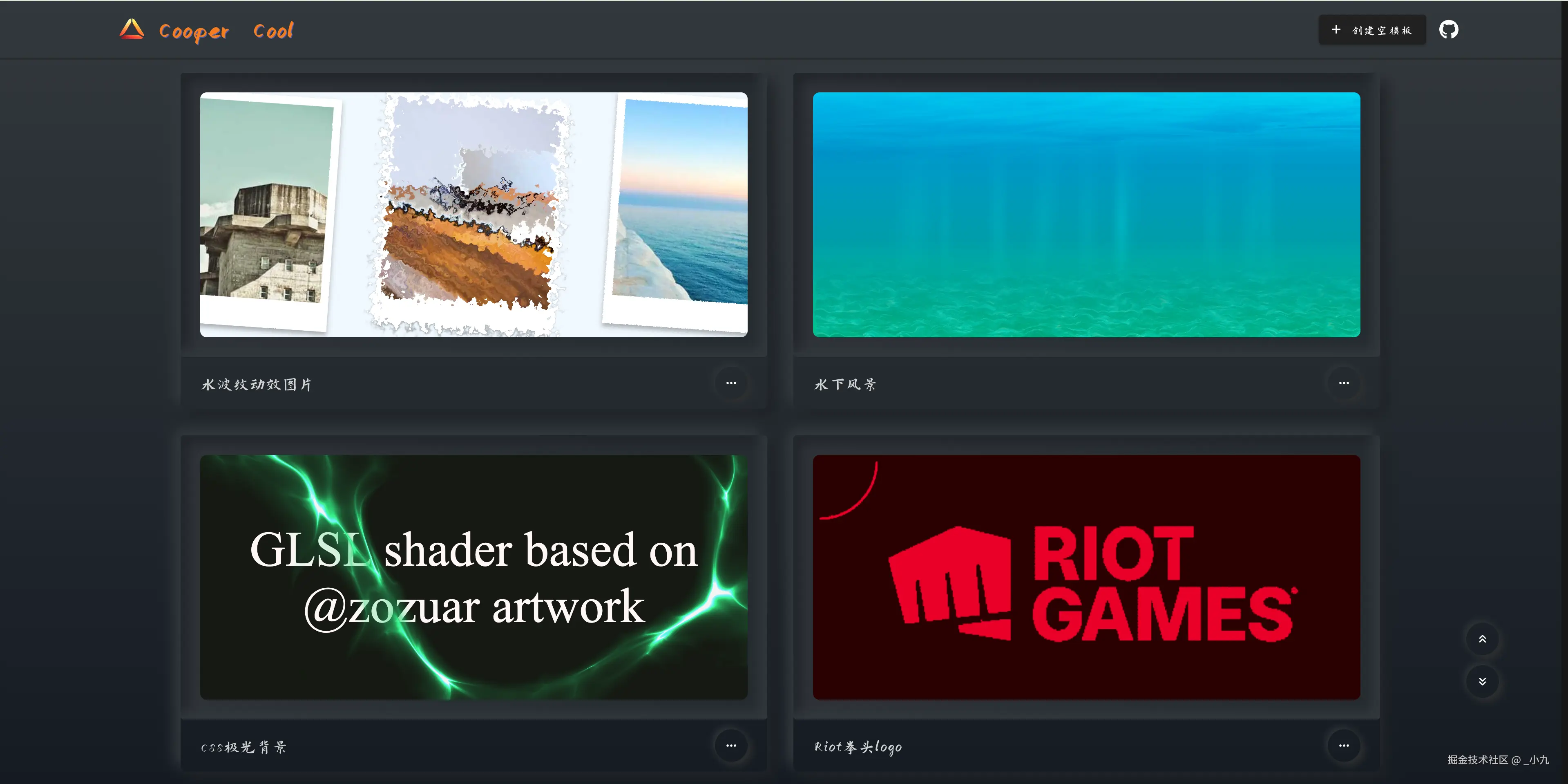Image resolution: width=1568 pixels, height=784 pixels.
Task: Open the ellipsis menu on Riot拳头logo card
Action: tap(1345, 746)
